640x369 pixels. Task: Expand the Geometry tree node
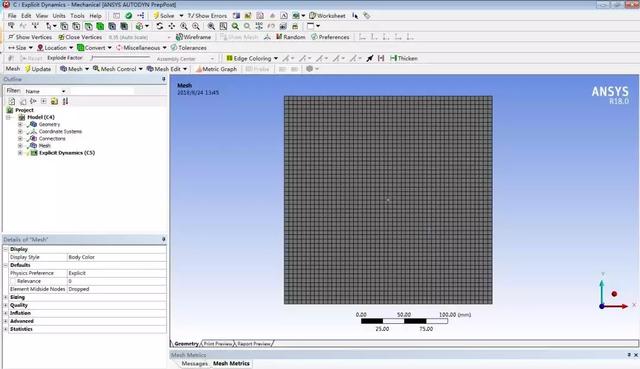click(x=20, y=124)
